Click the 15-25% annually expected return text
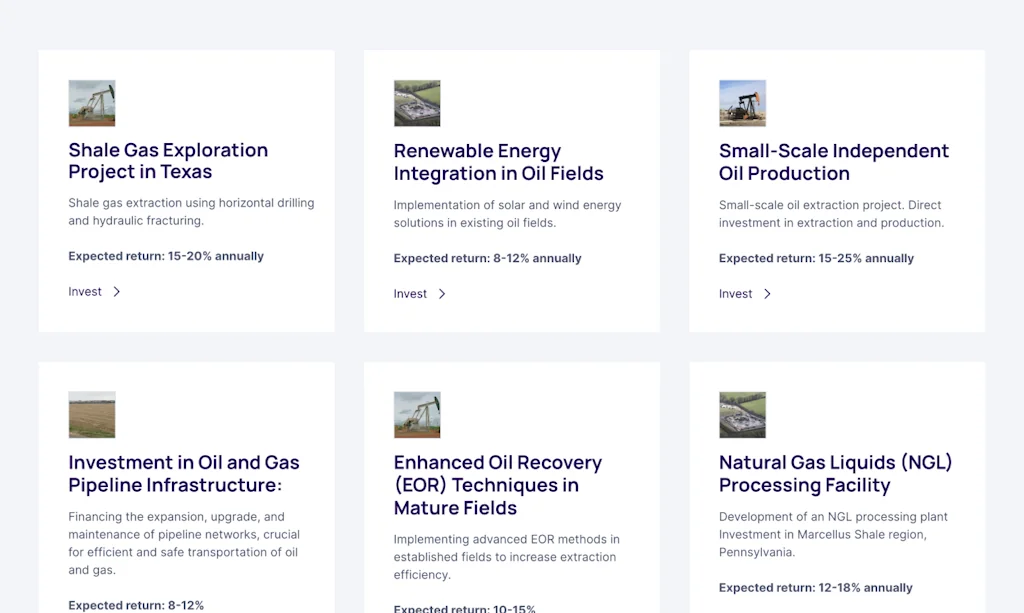1024x613 pixels. click(x=816, y=258)
